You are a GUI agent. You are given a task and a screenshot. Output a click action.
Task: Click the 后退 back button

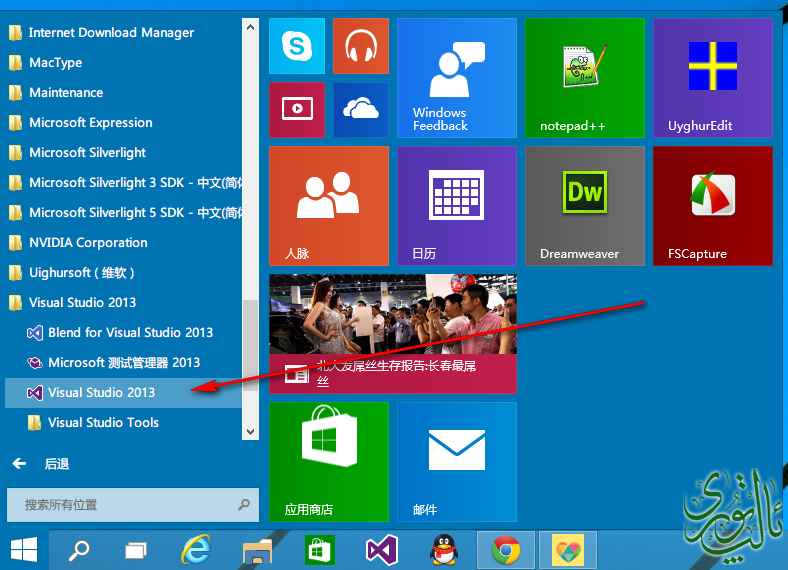coord(40,464)
